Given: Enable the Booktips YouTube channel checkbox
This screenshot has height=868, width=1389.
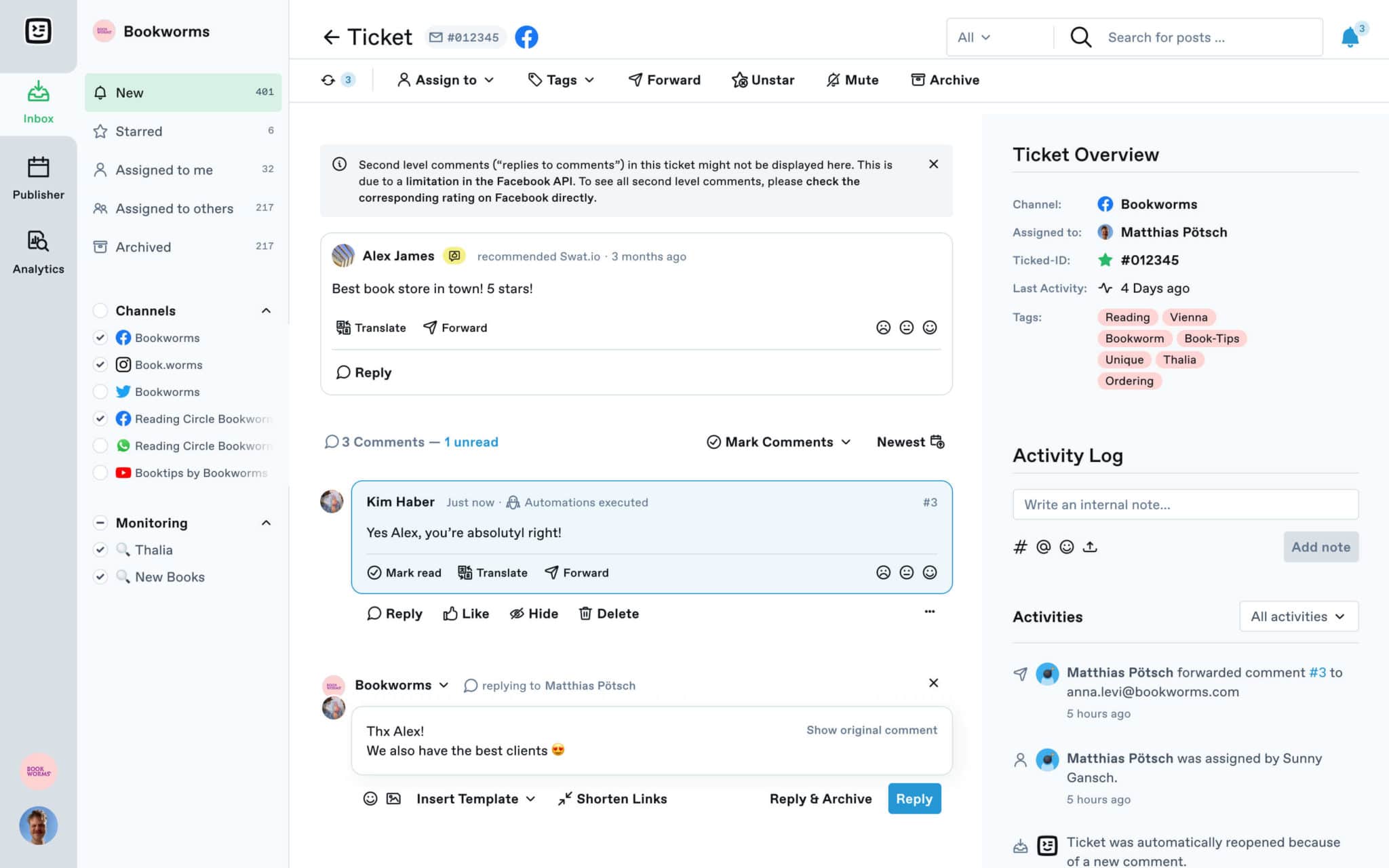Looking at the screenshot, I should click(x=100, y=473).
